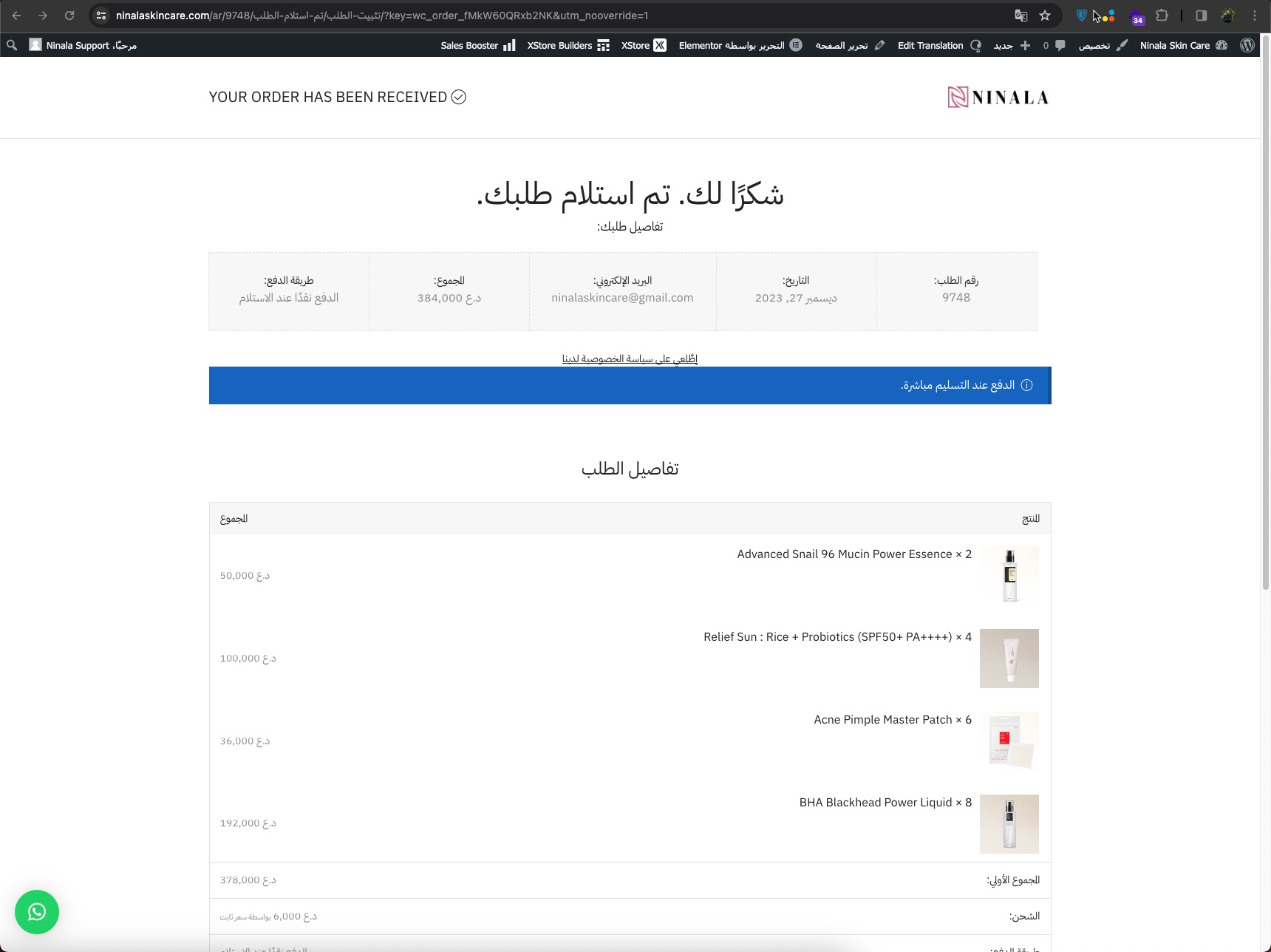
Task: Open comments bubble with 0 count
Action: tap(1054, 45)
